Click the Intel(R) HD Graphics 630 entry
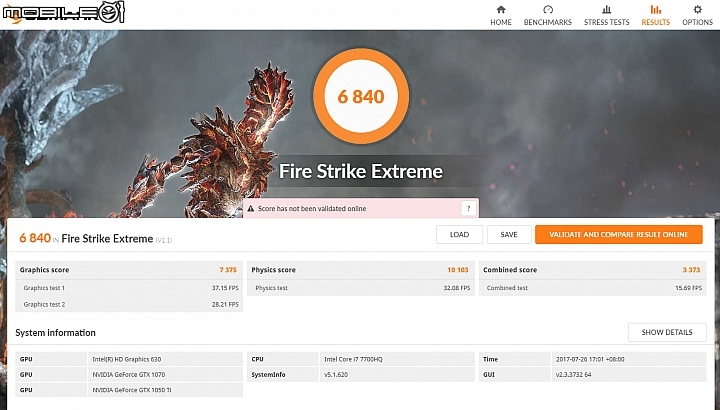Viewport: 720px width, 410px height. pos(127,359)
